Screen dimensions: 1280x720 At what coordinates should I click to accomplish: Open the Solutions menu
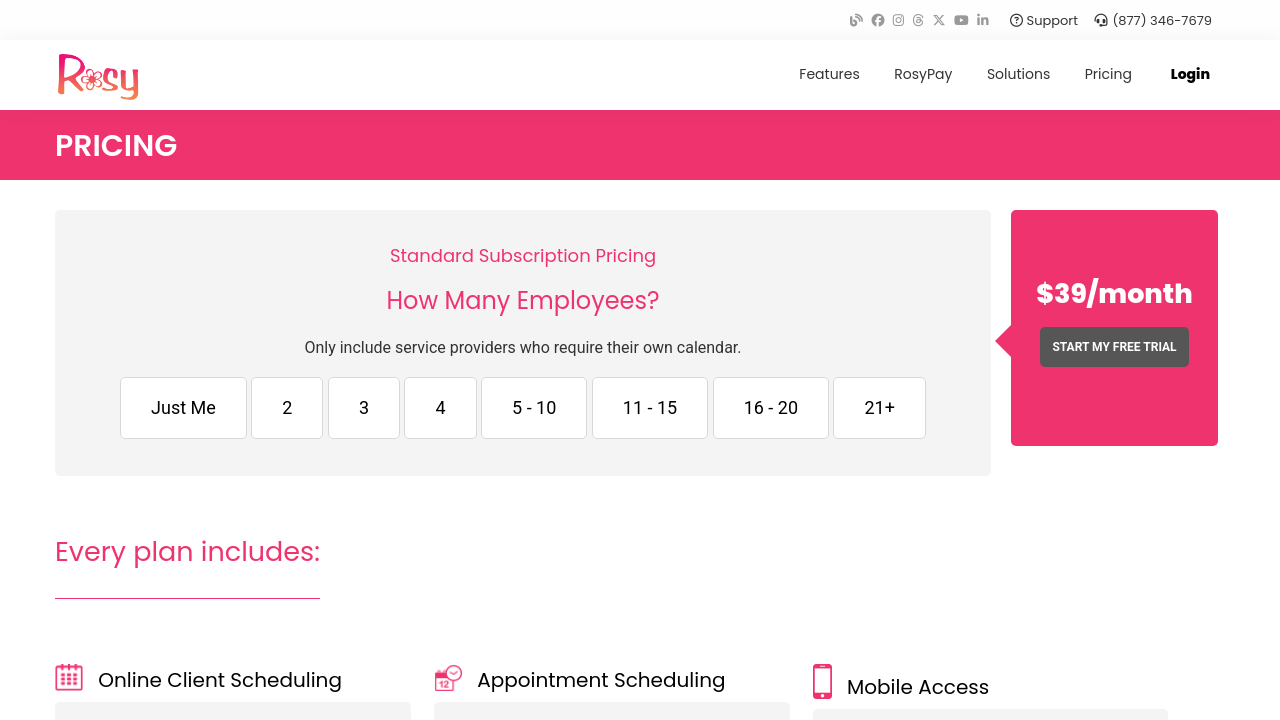(1018, 74)
